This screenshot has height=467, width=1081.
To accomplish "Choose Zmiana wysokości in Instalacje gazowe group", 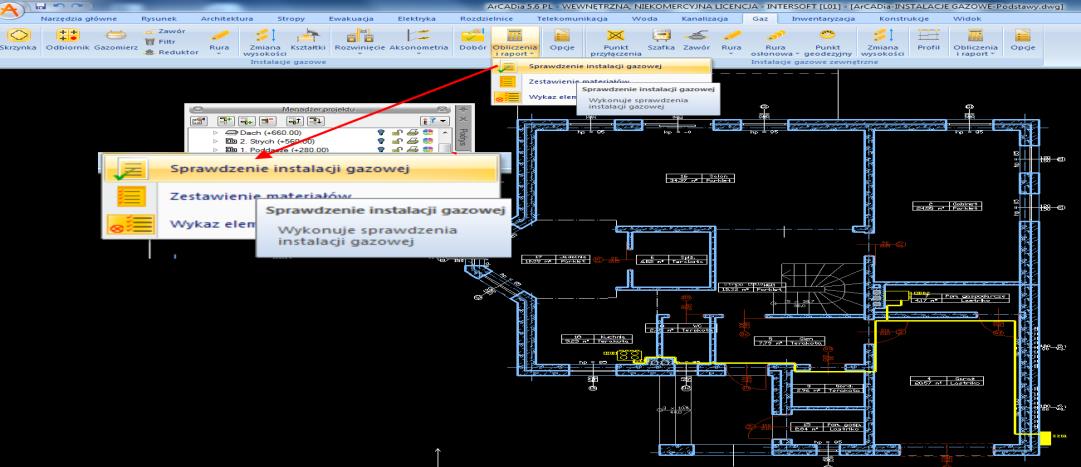I will (264, 42).
